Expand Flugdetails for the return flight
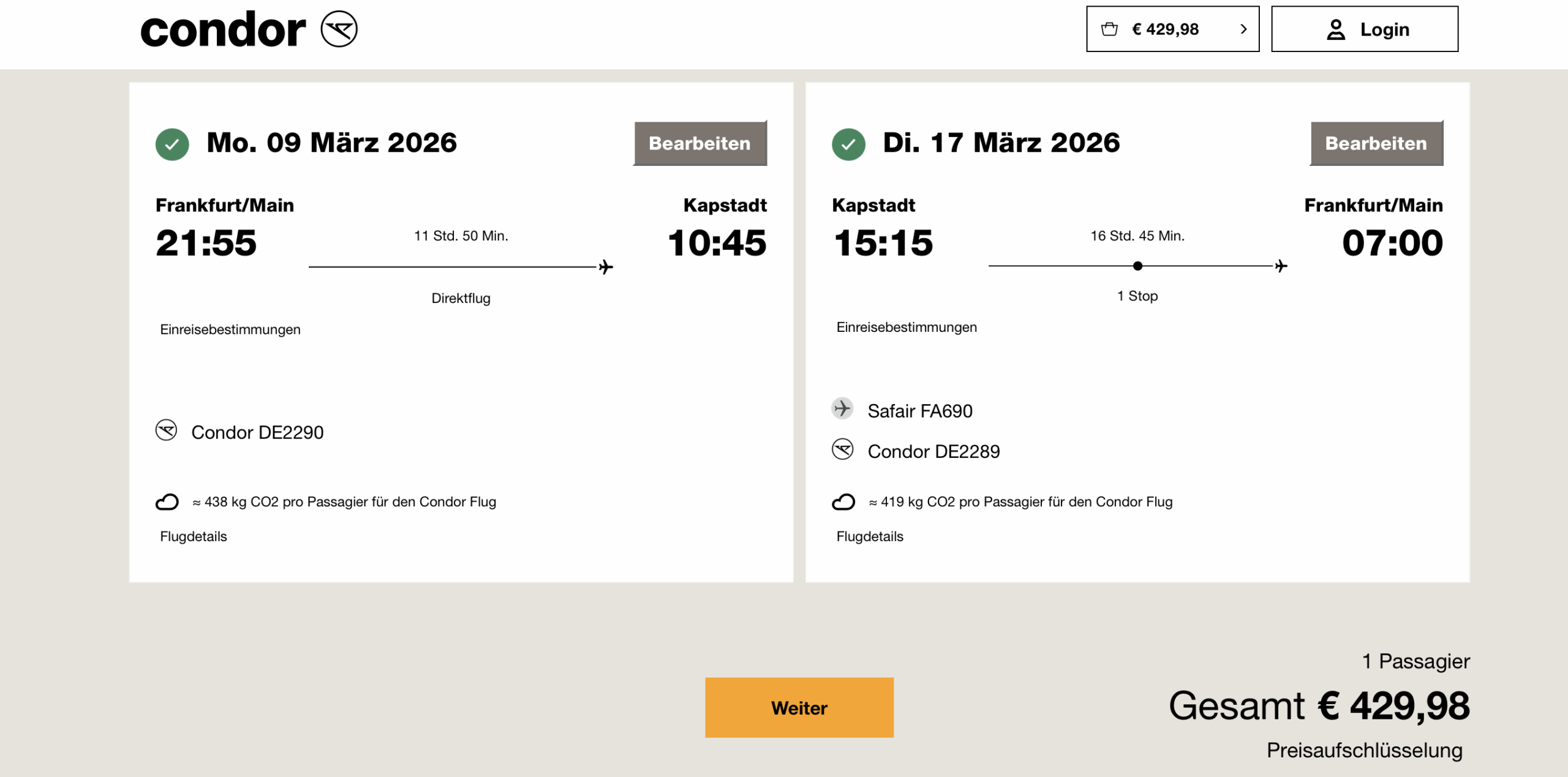1568x777 pixels. pos(870,536)
